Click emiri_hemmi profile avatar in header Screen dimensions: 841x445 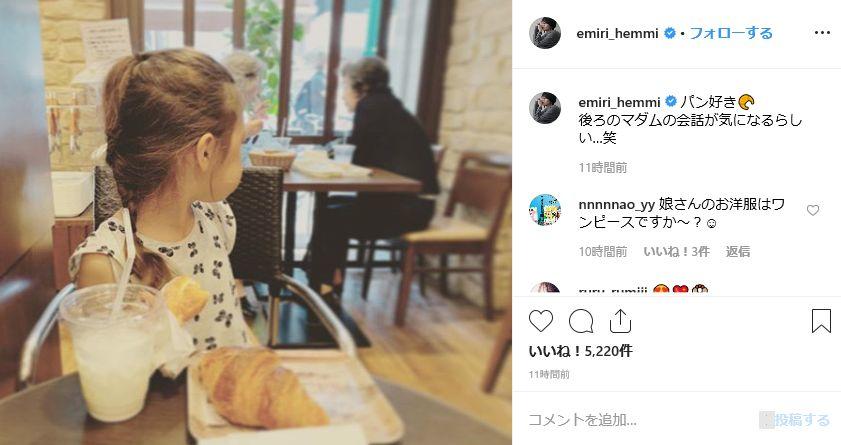545,33
